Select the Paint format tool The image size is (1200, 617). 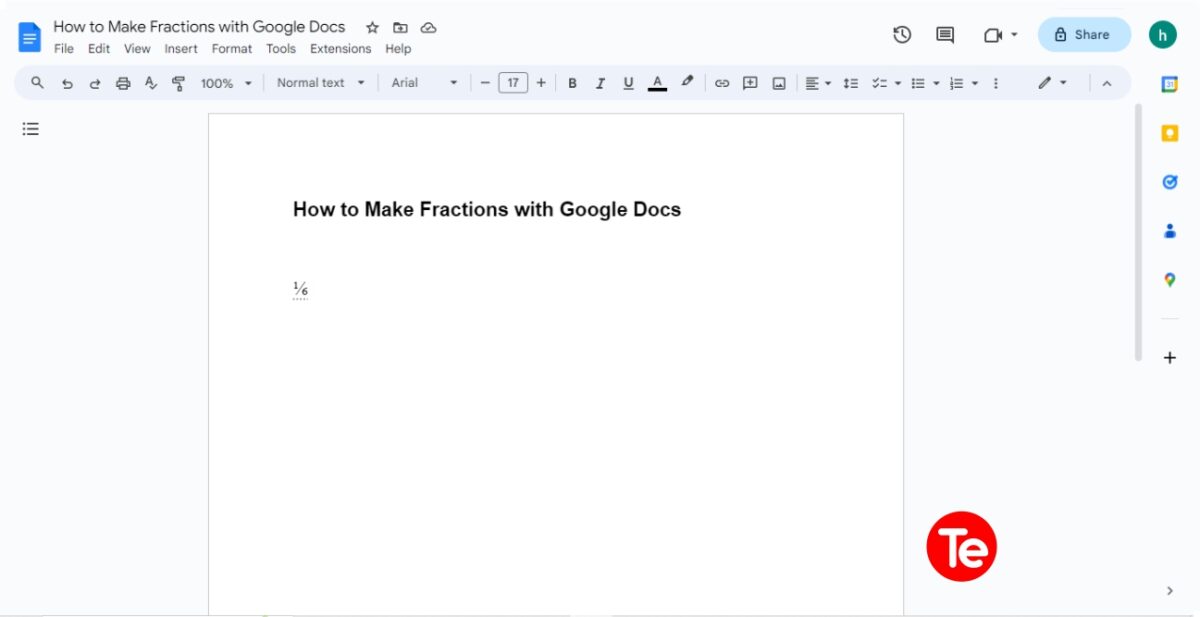178,83
